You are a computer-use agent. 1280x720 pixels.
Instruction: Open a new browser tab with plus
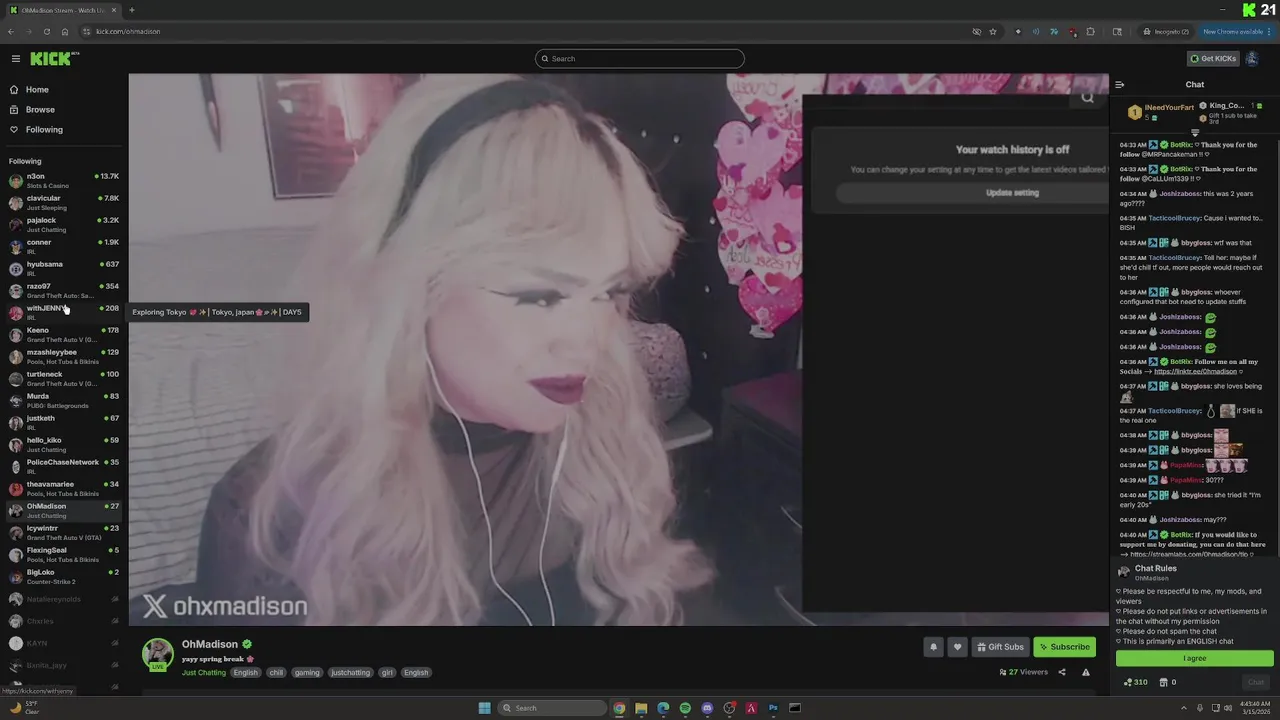pyautogui.click(x=131, y=10)
